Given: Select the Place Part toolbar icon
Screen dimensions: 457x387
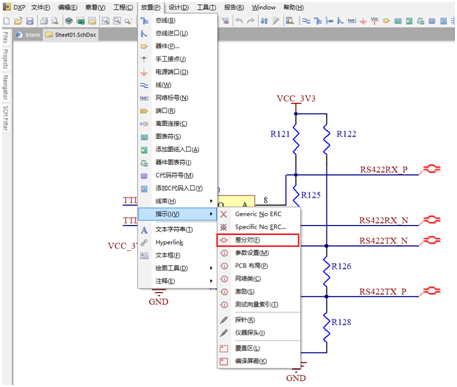Looking at the screenshot, I should point(386,21).
